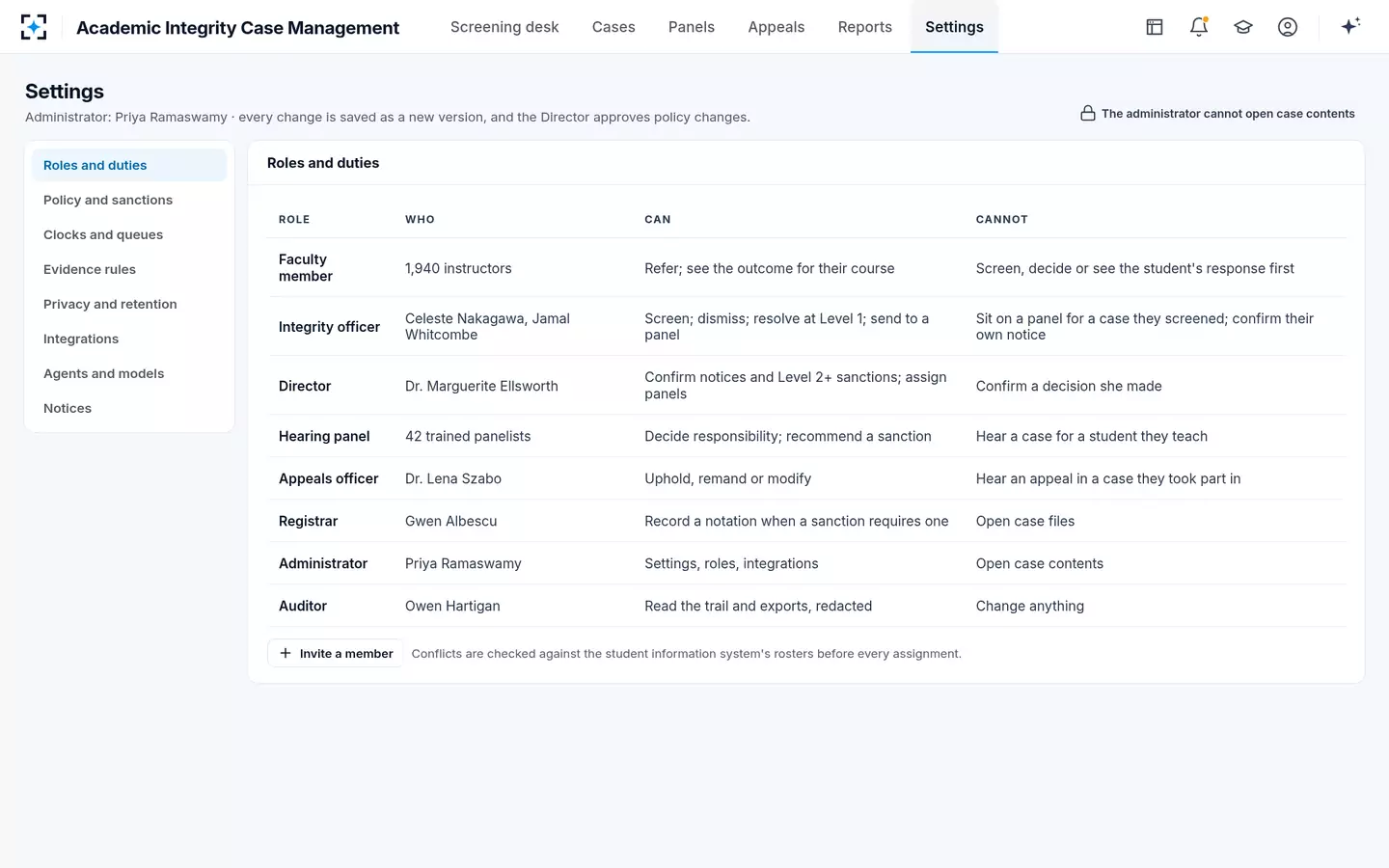The height and width of the screenshot is (868, 1389).
Task: Open the Appeals tab
Action: (776, 27)
